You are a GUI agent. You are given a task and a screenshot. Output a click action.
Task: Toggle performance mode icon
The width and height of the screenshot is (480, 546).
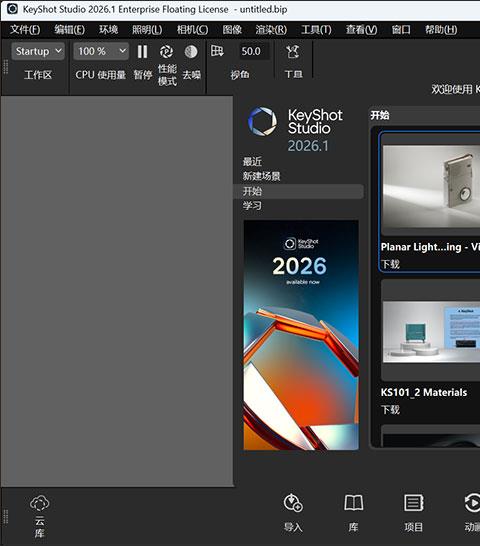point(166,52)
